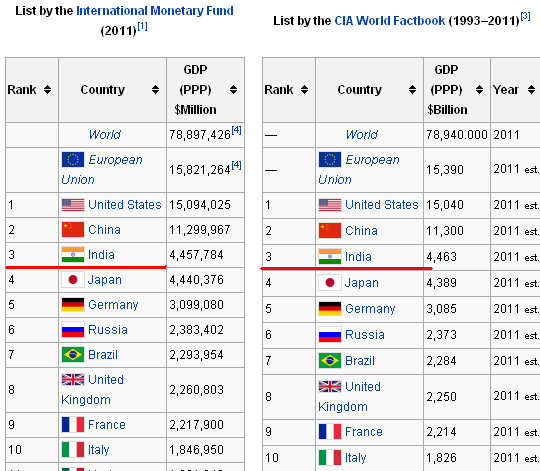Open Brazil link in IMF table

(x=103, y=355)
